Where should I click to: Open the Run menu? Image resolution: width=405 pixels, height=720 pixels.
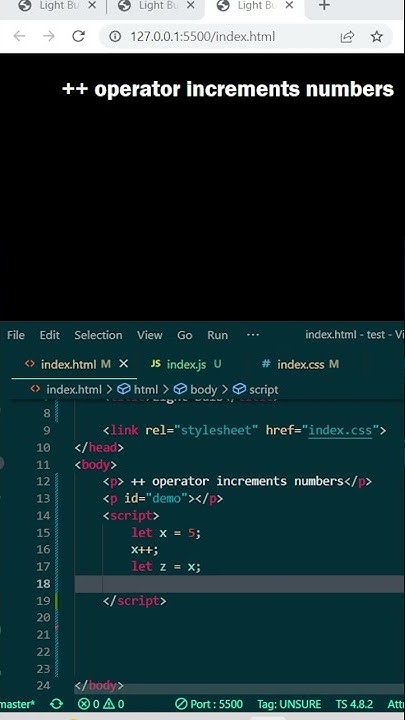point(218,335)
